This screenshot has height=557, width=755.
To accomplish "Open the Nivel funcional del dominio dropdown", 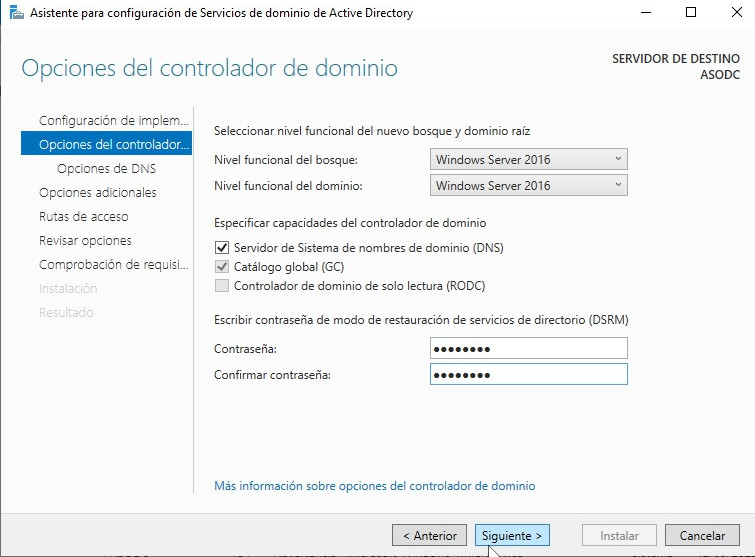I will 528,185.
